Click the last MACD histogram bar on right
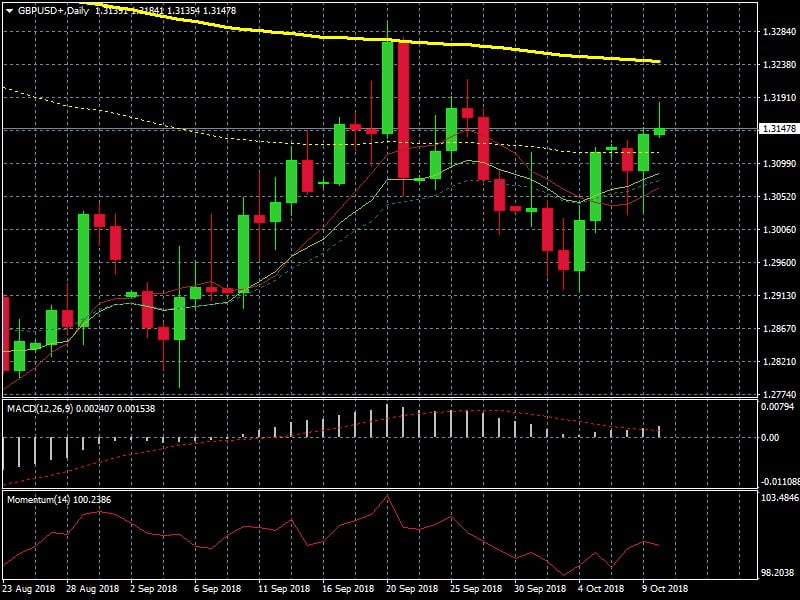This screenshot has width=800, height=600. [x=659, y=431]
